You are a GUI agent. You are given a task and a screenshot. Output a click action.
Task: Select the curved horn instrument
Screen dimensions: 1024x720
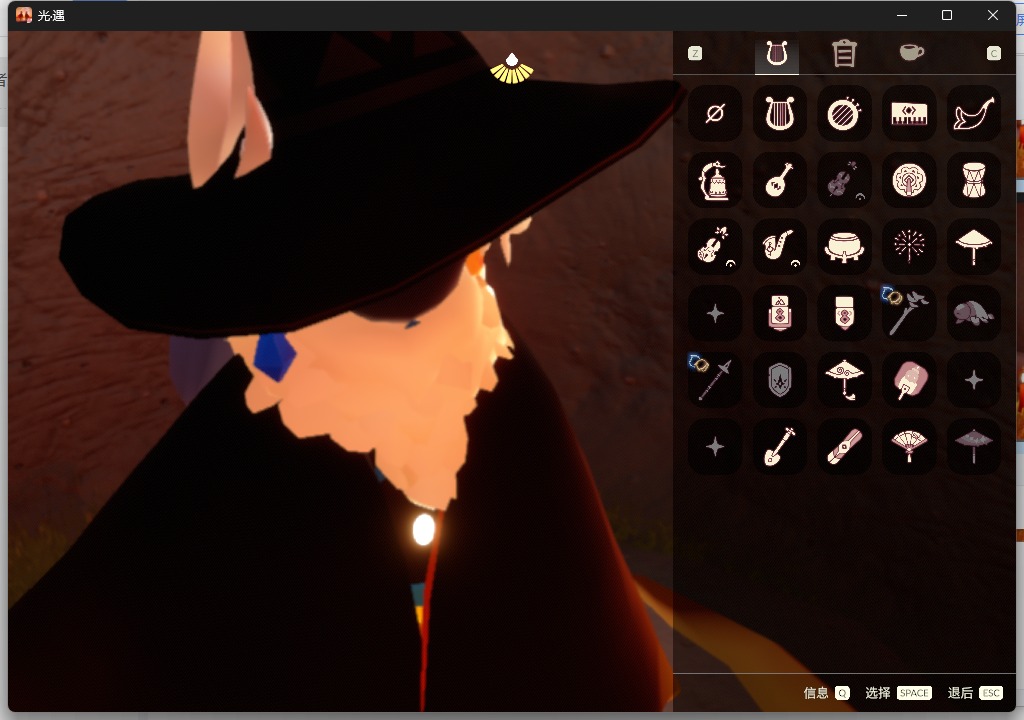973,114
